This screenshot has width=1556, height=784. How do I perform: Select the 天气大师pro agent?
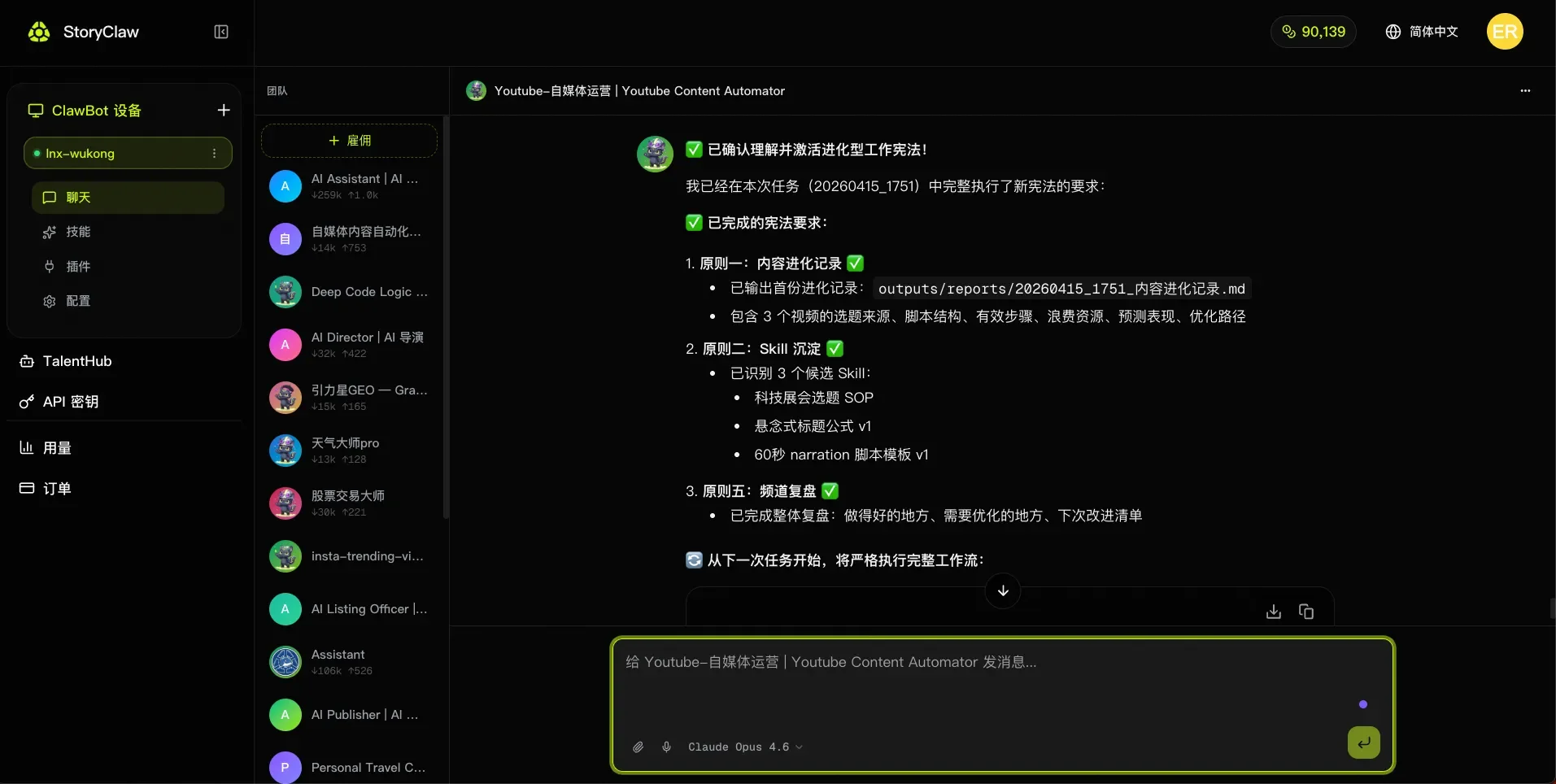click(x=349, y=451)
